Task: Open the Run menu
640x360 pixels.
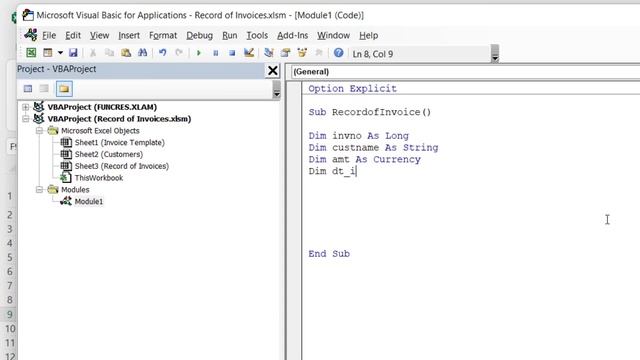Action: click(x=229, y=36)
